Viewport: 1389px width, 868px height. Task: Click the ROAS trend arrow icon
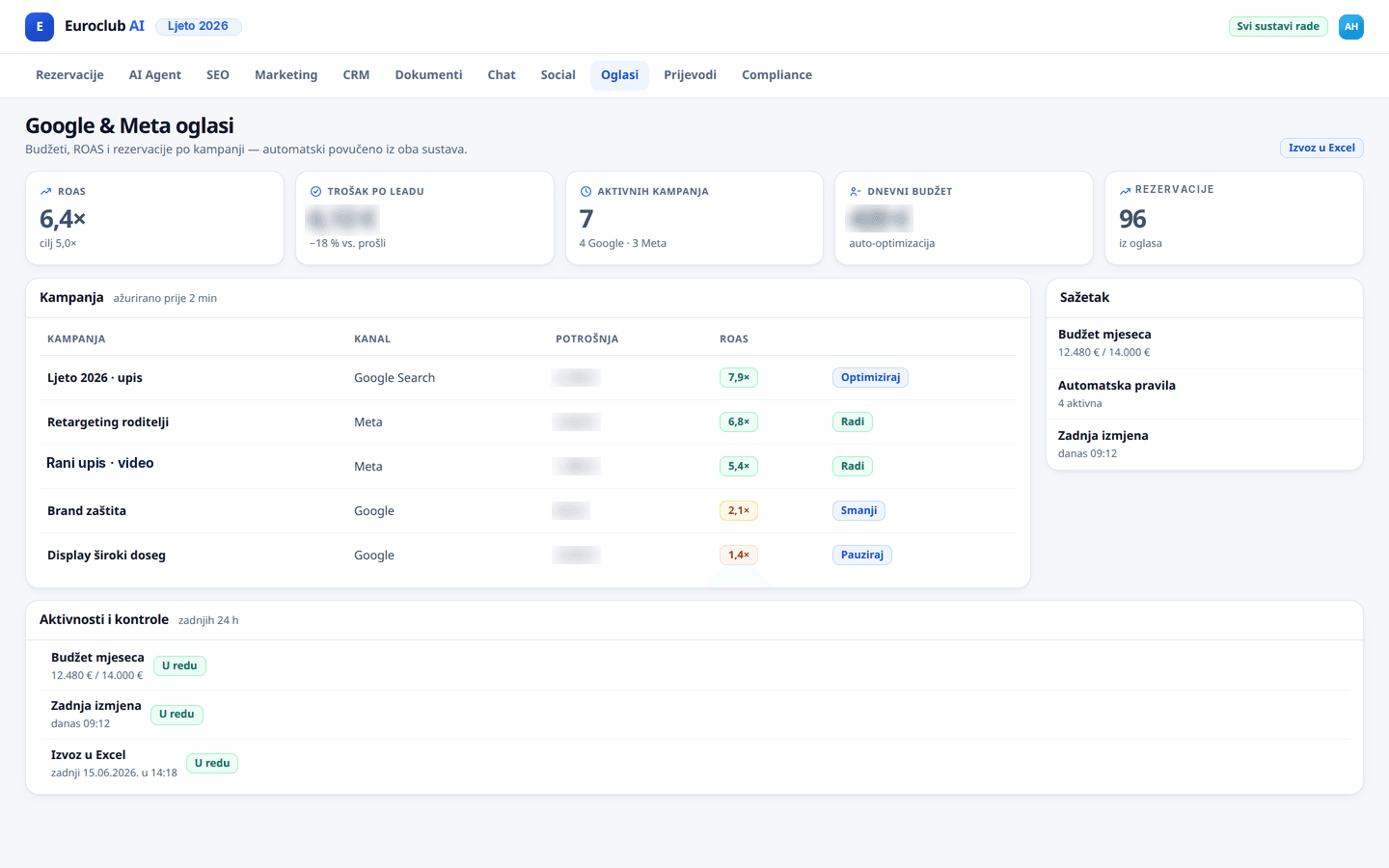tap(45, 192)
